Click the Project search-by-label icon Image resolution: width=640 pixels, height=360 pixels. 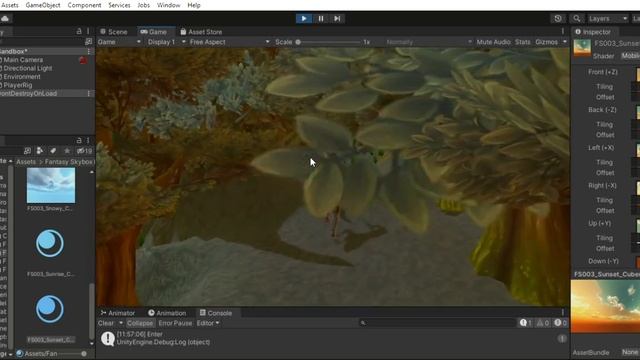tap(40, 151)
